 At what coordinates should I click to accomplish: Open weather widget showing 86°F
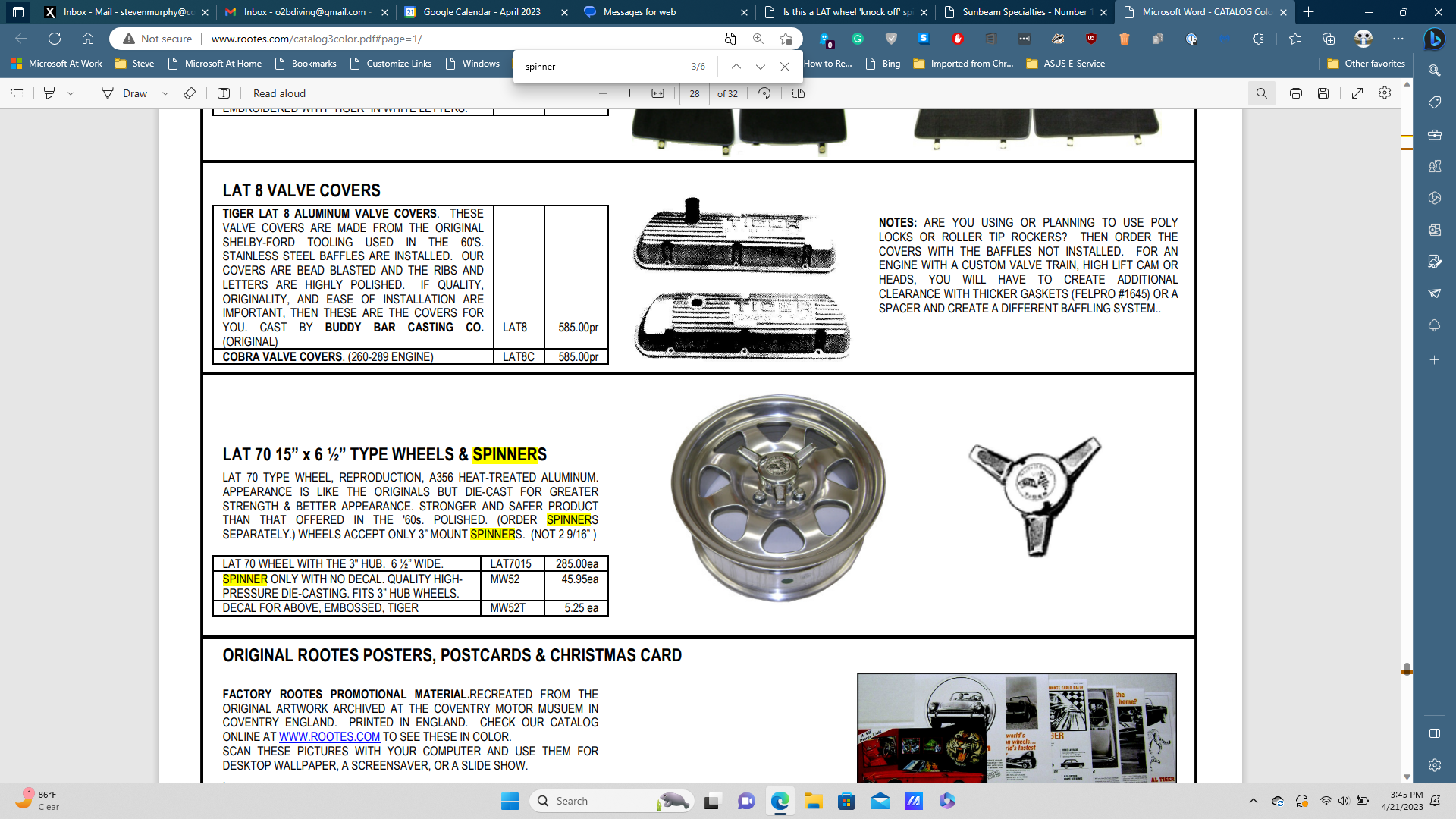[x=36, y=801]
